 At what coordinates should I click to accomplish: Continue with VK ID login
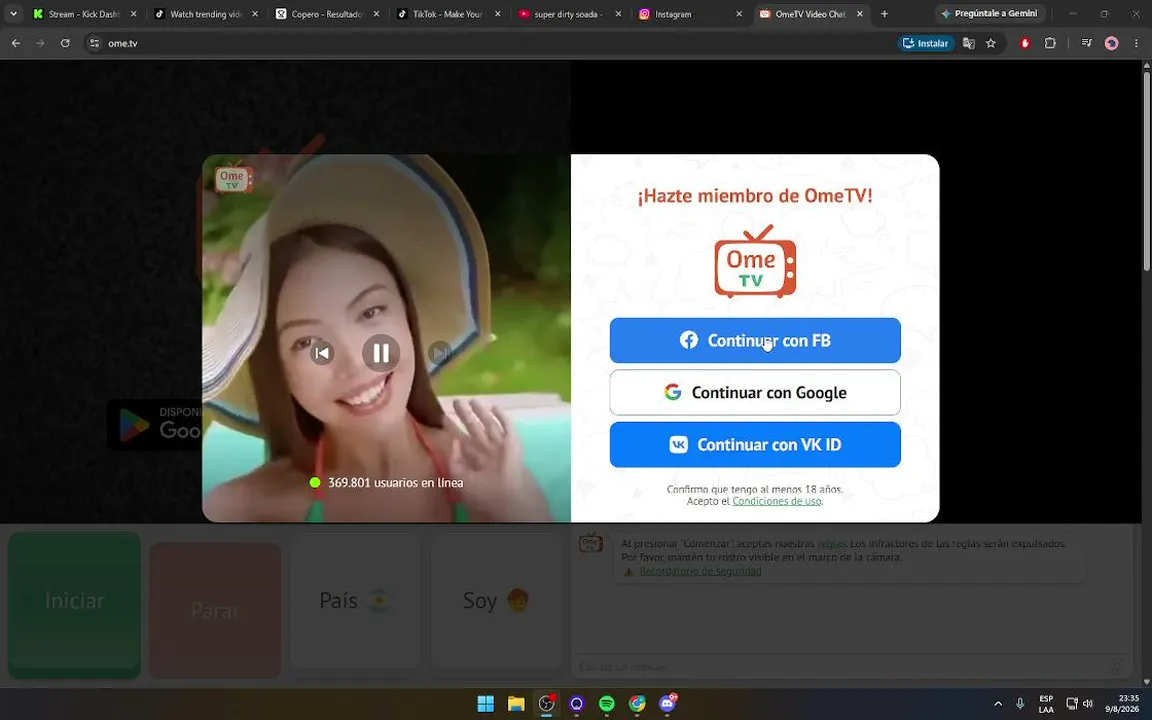click(755, 444)
